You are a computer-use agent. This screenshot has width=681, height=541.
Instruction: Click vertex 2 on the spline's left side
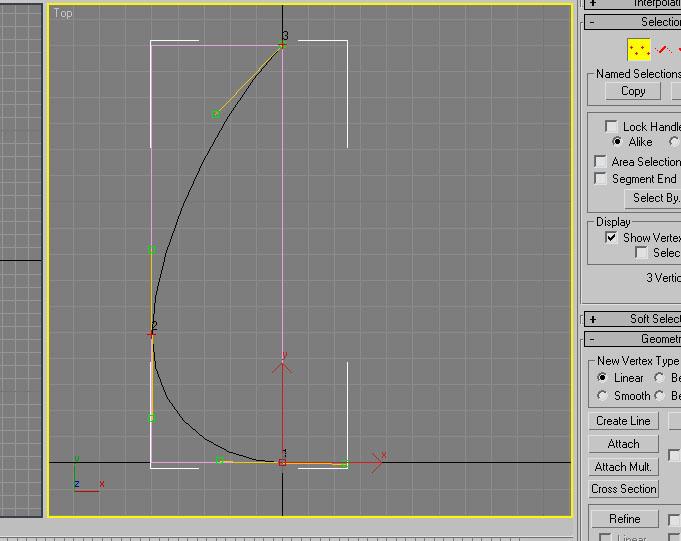tap(151, 334)
